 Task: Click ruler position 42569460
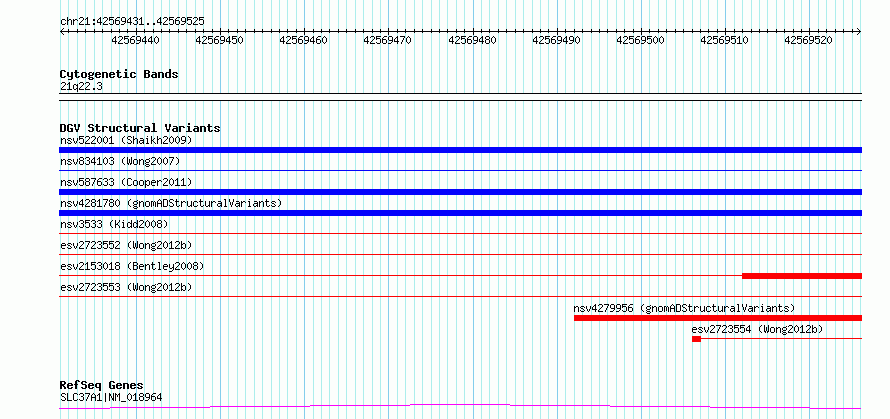tap(304, 40)
